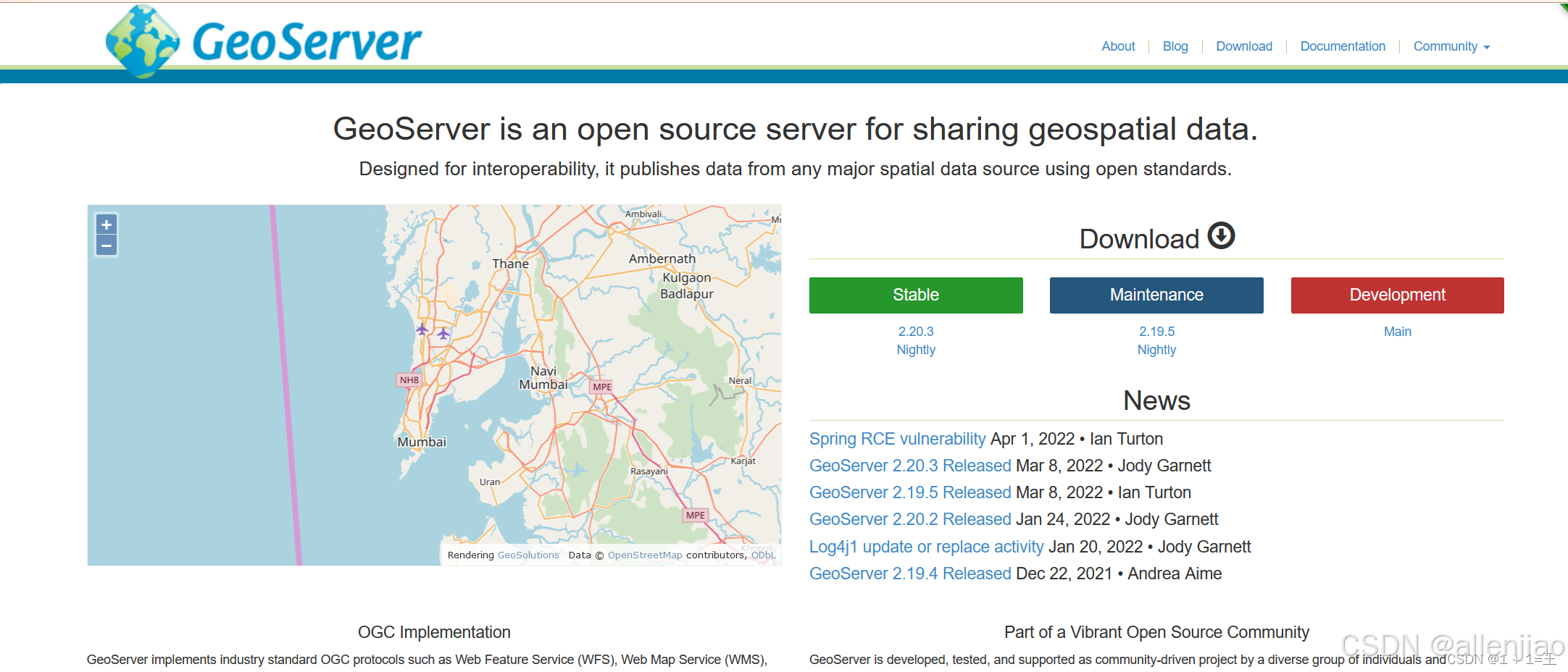Expand the Community dropdown menu
The width and height of the screenshot is (1568, 672).
1451,46
